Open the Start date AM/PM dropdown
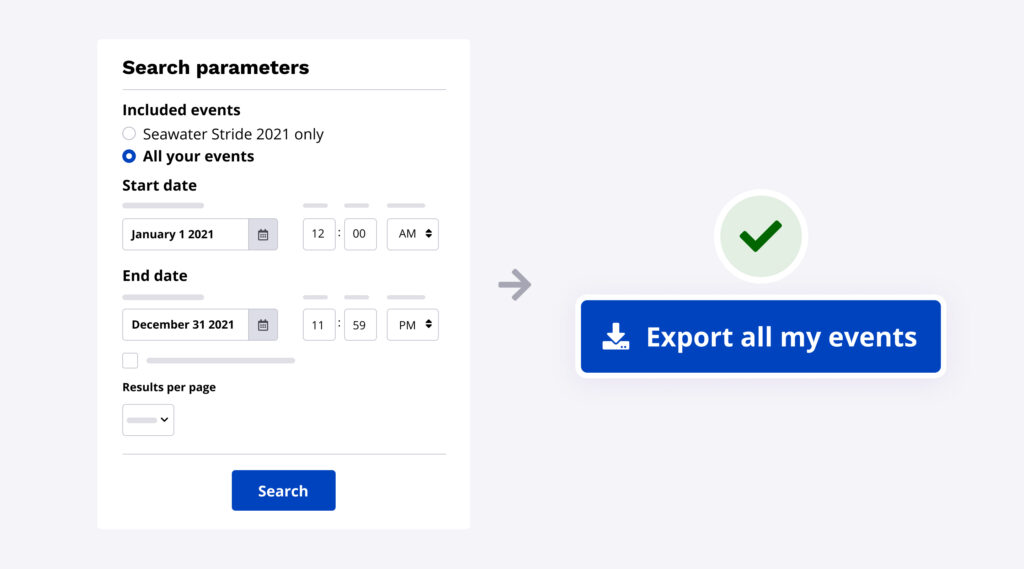 (412, 234)
